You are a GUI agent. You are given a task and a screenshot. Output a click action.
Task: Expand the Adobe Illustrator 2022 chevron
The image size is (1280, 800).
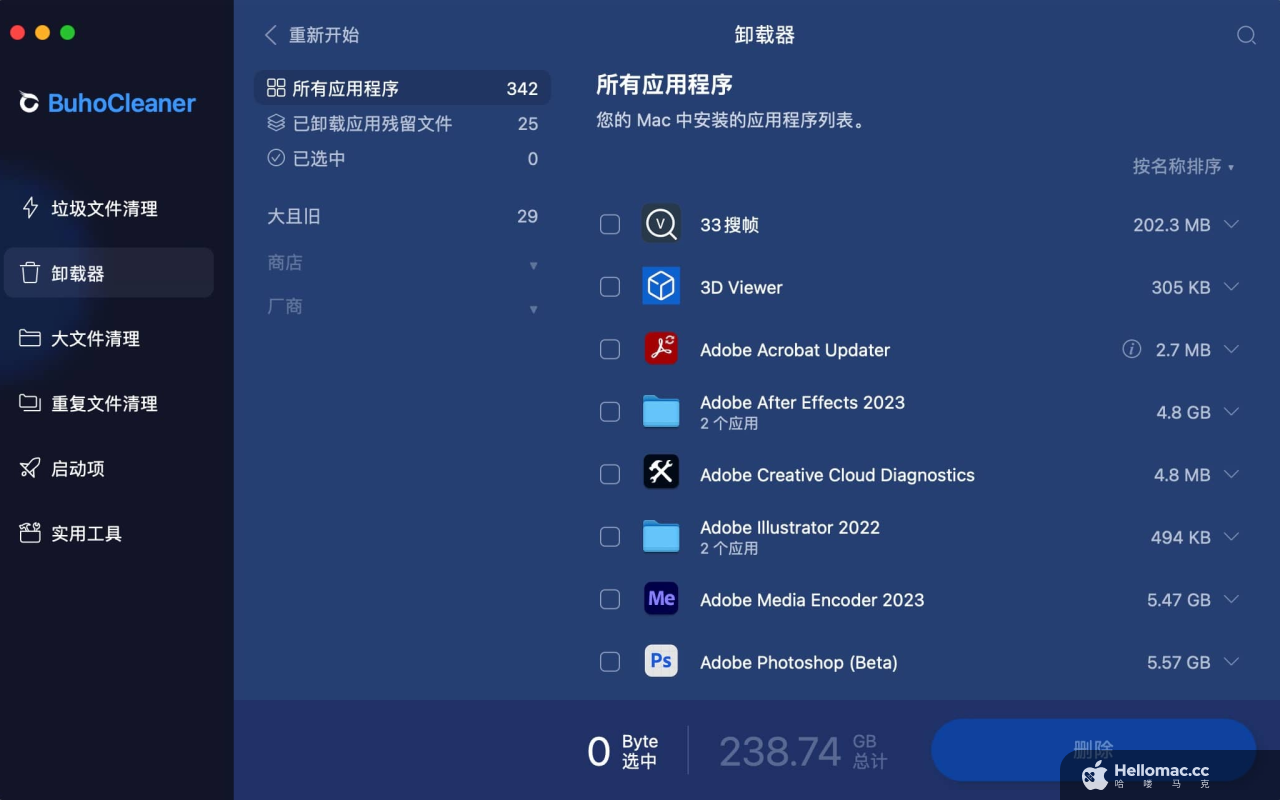(1231, 537)
